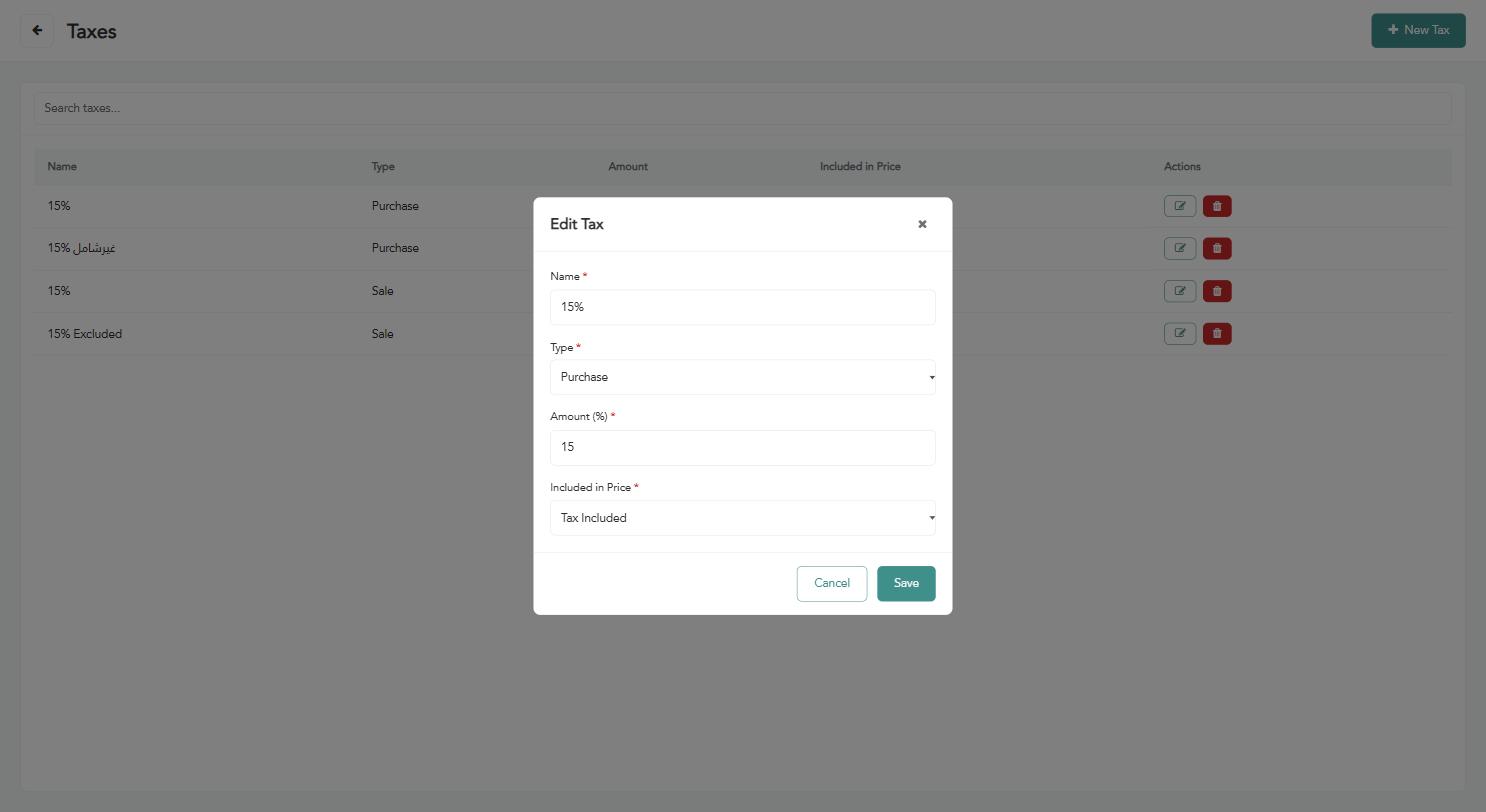
Task: Delete the 15% Sale tax row
Action: [x=1217, y=291]
